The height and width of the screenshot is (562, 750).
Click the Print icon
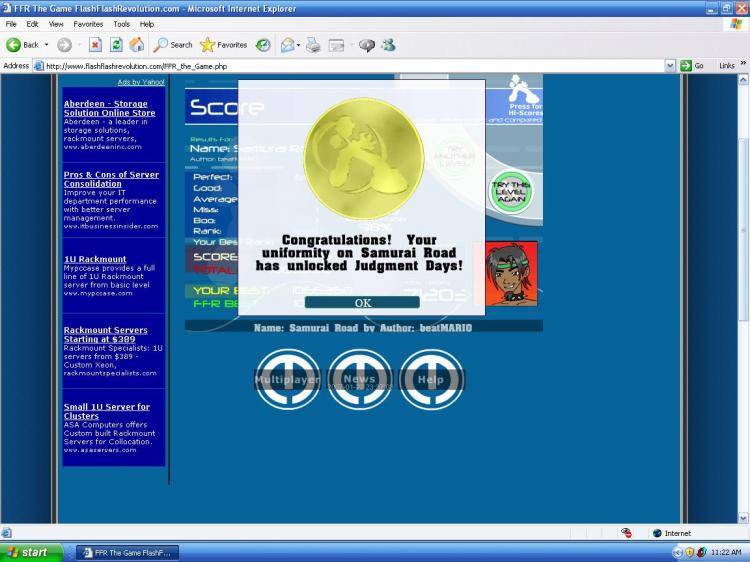(313, 45)
